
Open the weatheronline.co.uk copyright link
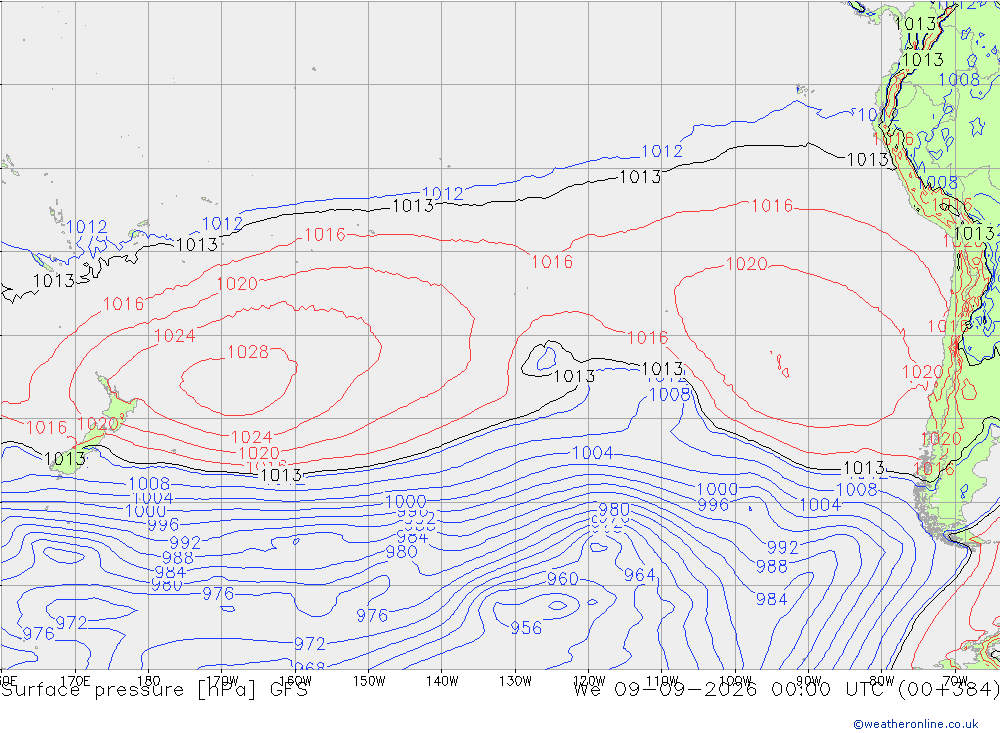point(916,724)
